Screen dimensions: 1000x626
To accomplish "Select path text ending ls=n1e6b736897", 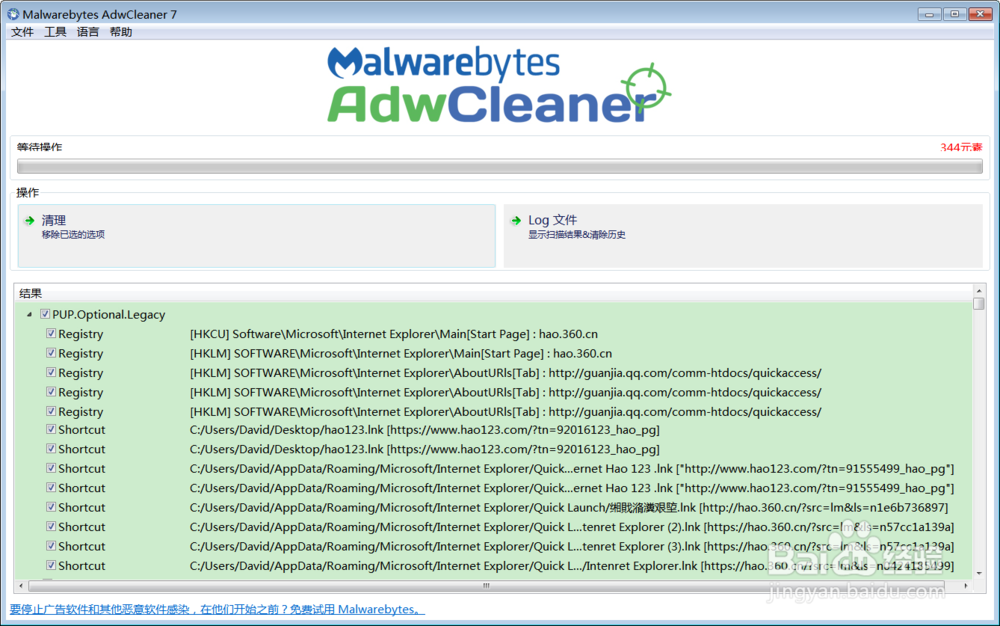I will (569, 507).
